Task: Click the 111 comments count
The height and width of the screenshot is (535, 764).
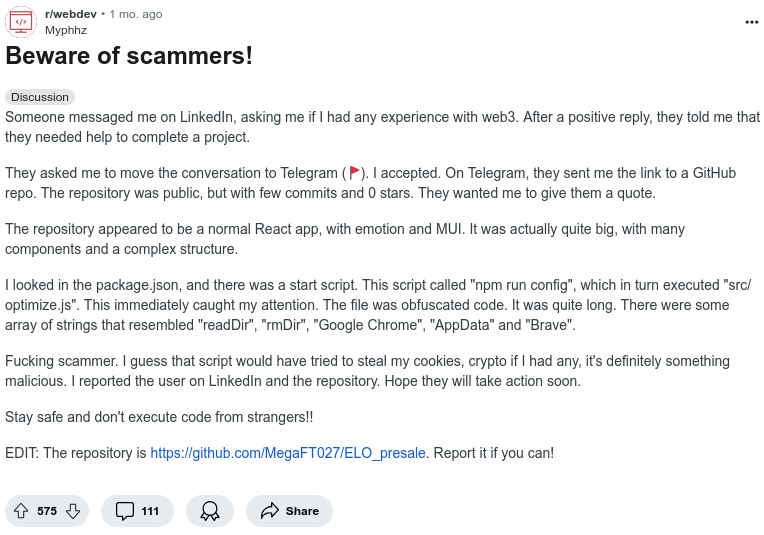Action: pyautogui.click(x=150, y=511)
